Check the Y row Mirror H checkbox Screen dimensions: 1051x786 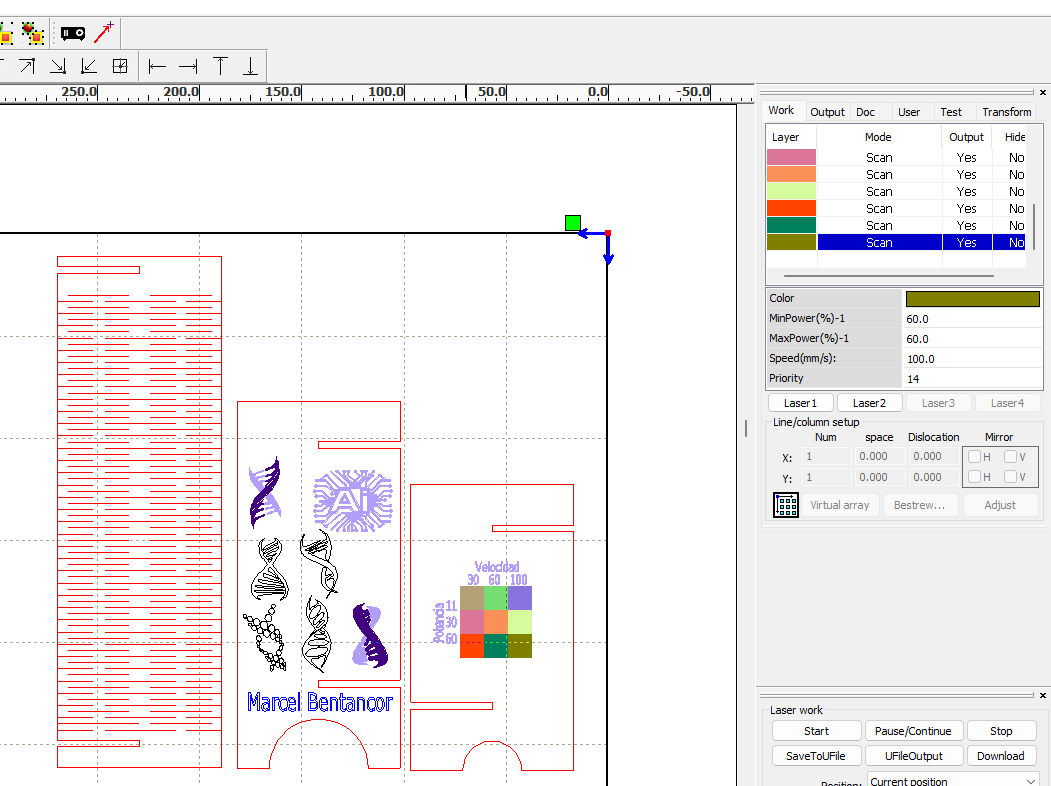click(975, 477)
